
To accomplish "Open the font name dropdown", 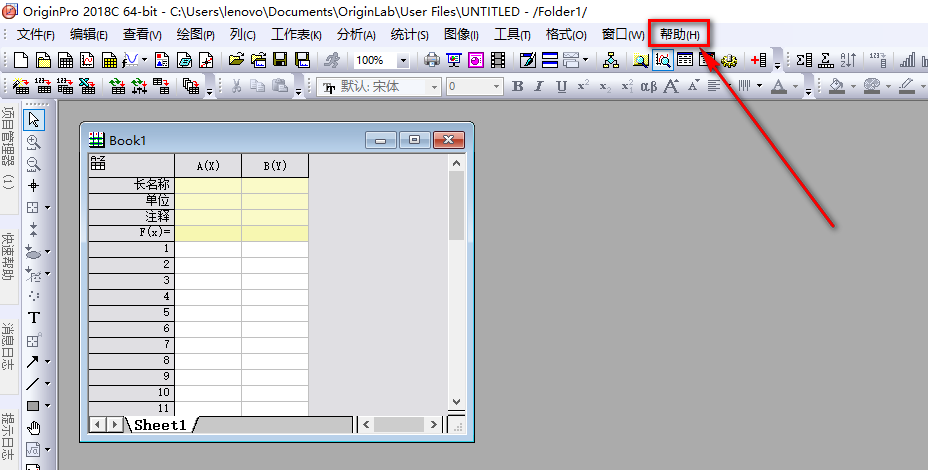I will (434, 87).
